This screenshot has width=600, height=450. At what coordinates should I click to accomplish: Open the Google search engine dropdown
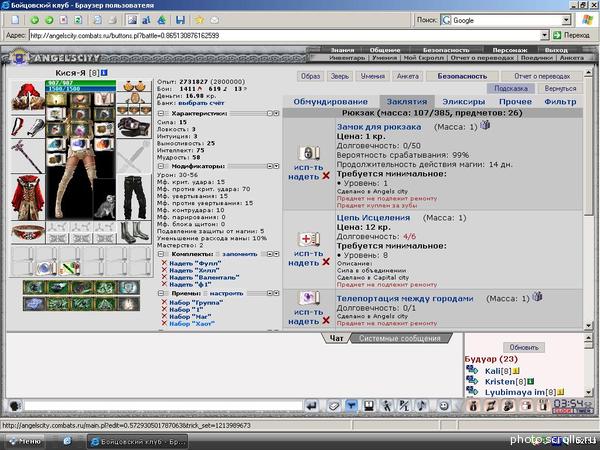(x=566, y=20)
